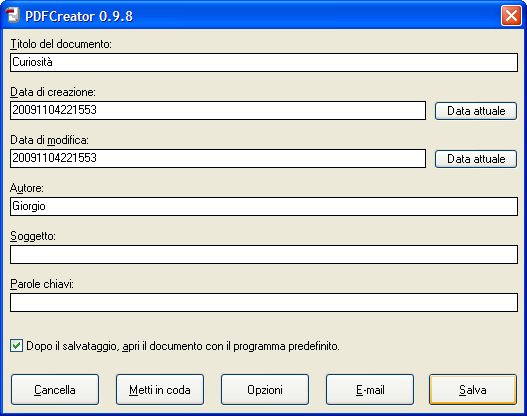The width and height of the screenshot is (527, 416).
Task: Focus the empty Parole chiavi field
Action: coord(264,303)
